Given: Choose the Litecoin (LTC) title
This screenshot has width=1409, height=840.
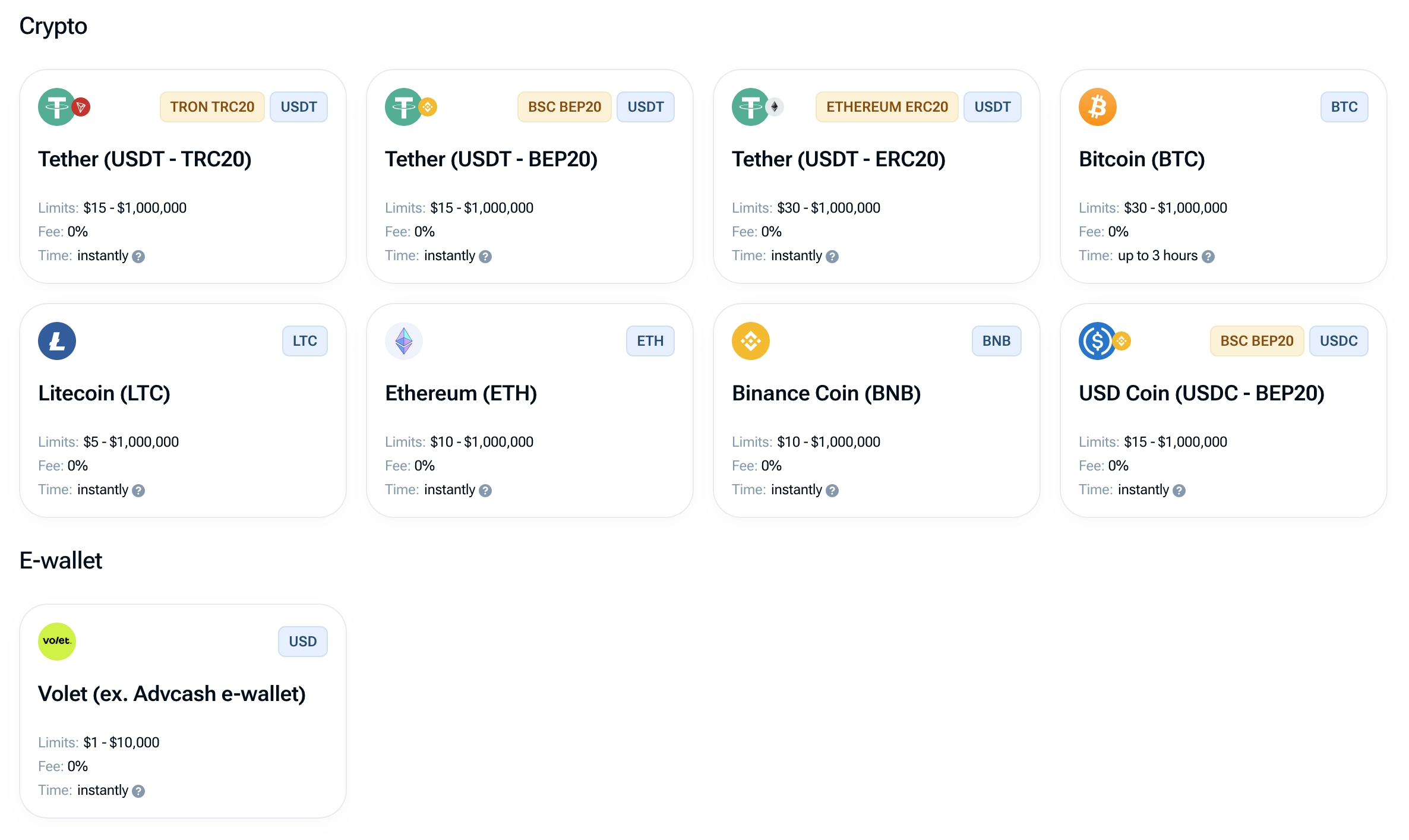Looking at the screenshot, I should pos(105,393).
